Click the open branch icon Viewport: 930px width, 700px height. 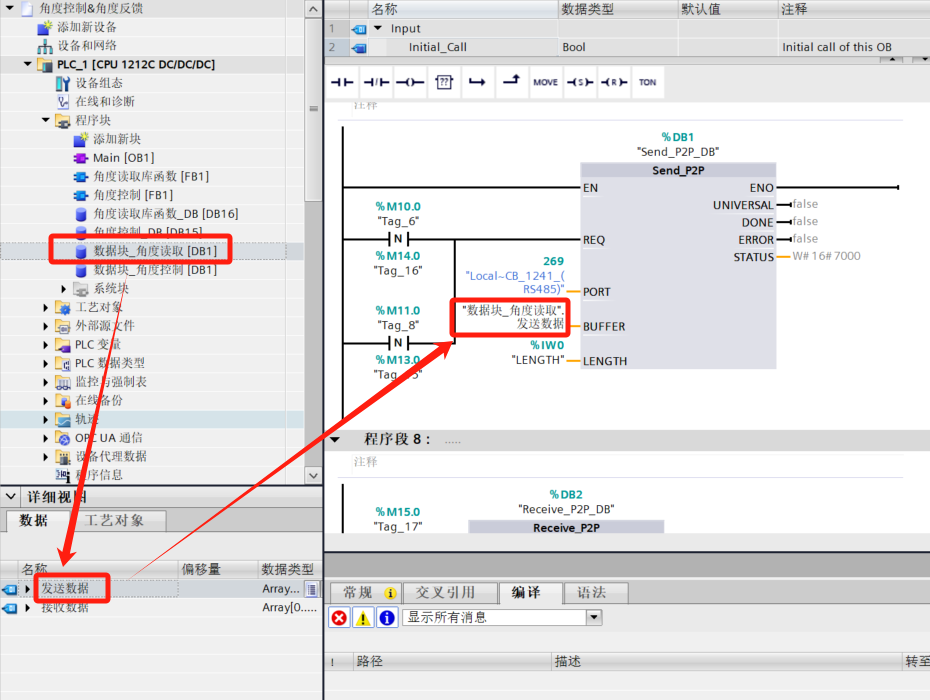point(477,82)
